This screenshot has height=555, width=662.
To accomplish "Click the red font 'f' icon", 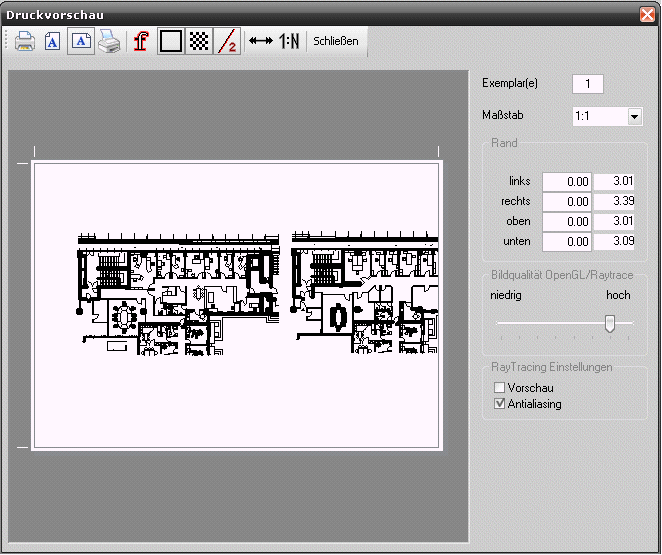I will pos(141,41).
